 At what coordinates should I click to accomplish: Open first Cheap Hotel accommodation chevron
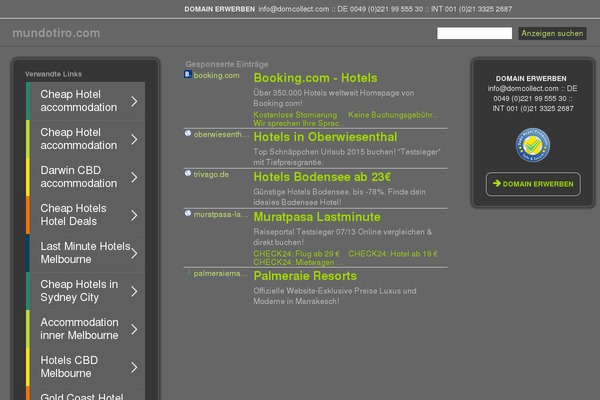click(134, 101)
